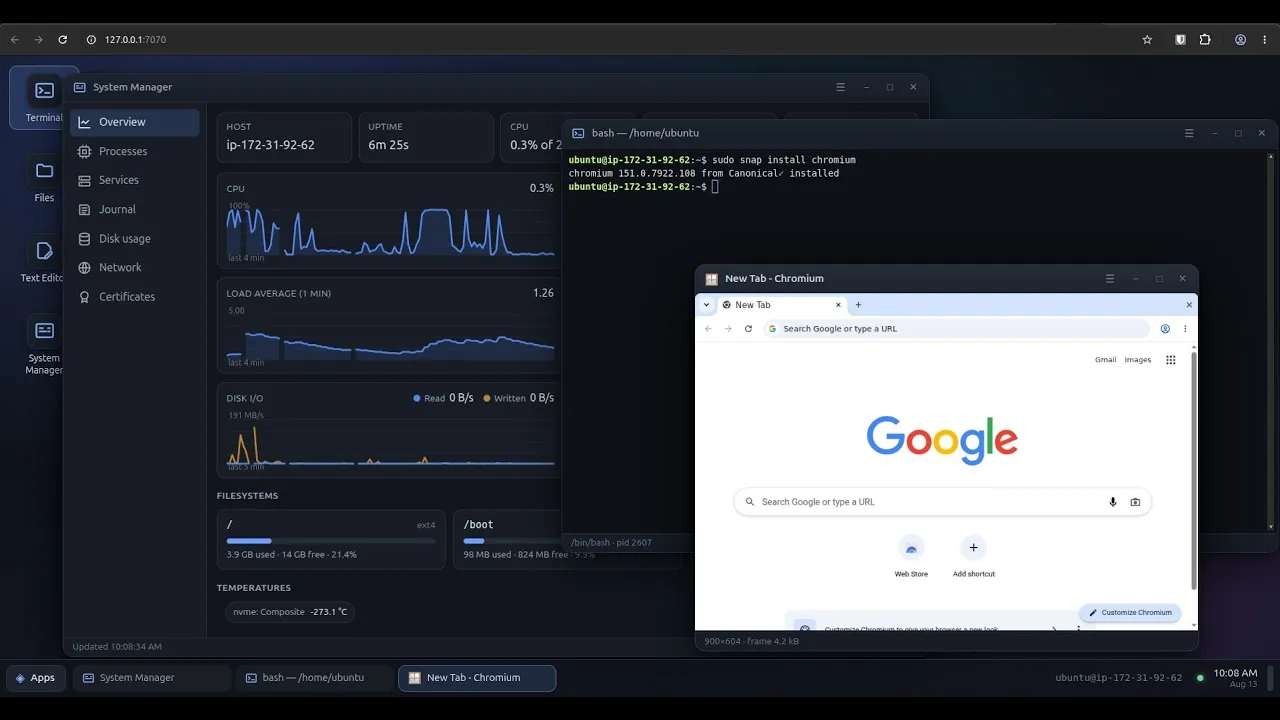
Task: Expand Chromium tab search chevron
Action: [706, 305]
